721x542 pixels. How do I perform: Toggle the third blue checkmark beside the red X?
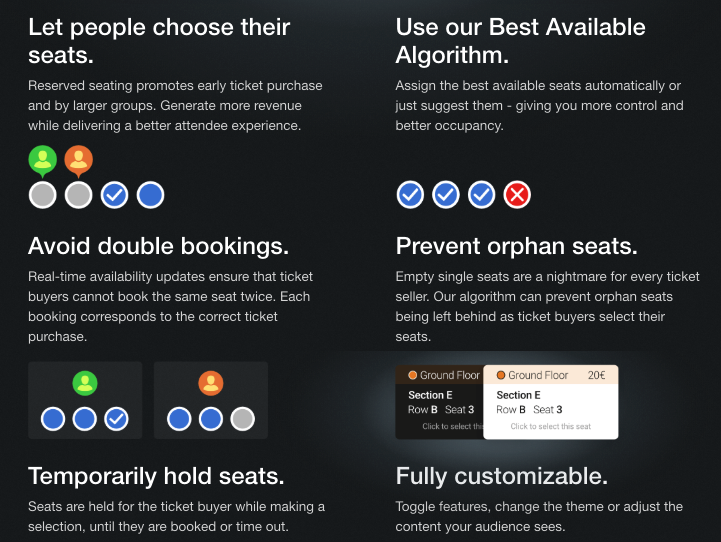click(481, 195)
